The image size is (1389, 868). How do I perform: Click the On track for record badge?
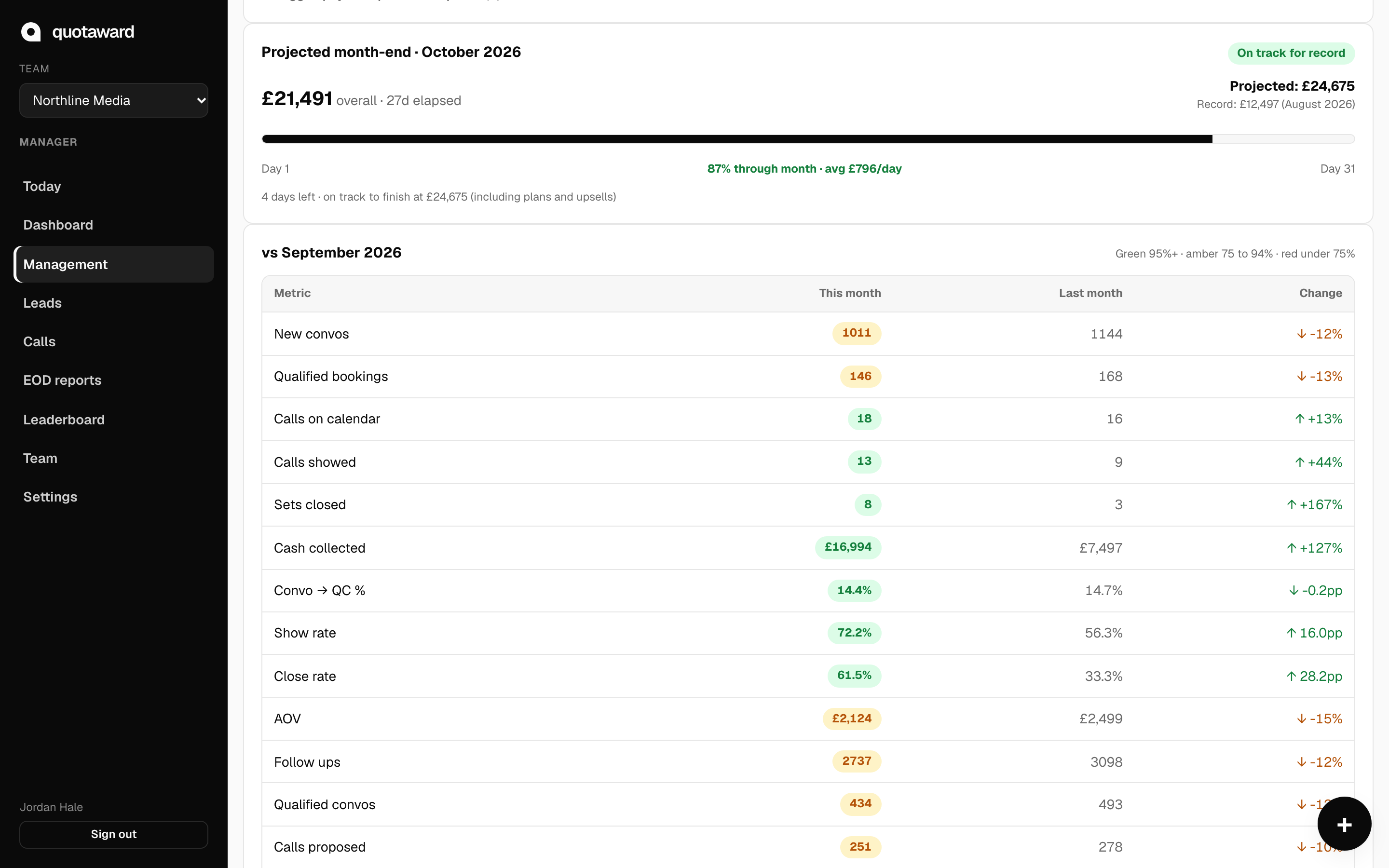click(x=1291, y=54)
